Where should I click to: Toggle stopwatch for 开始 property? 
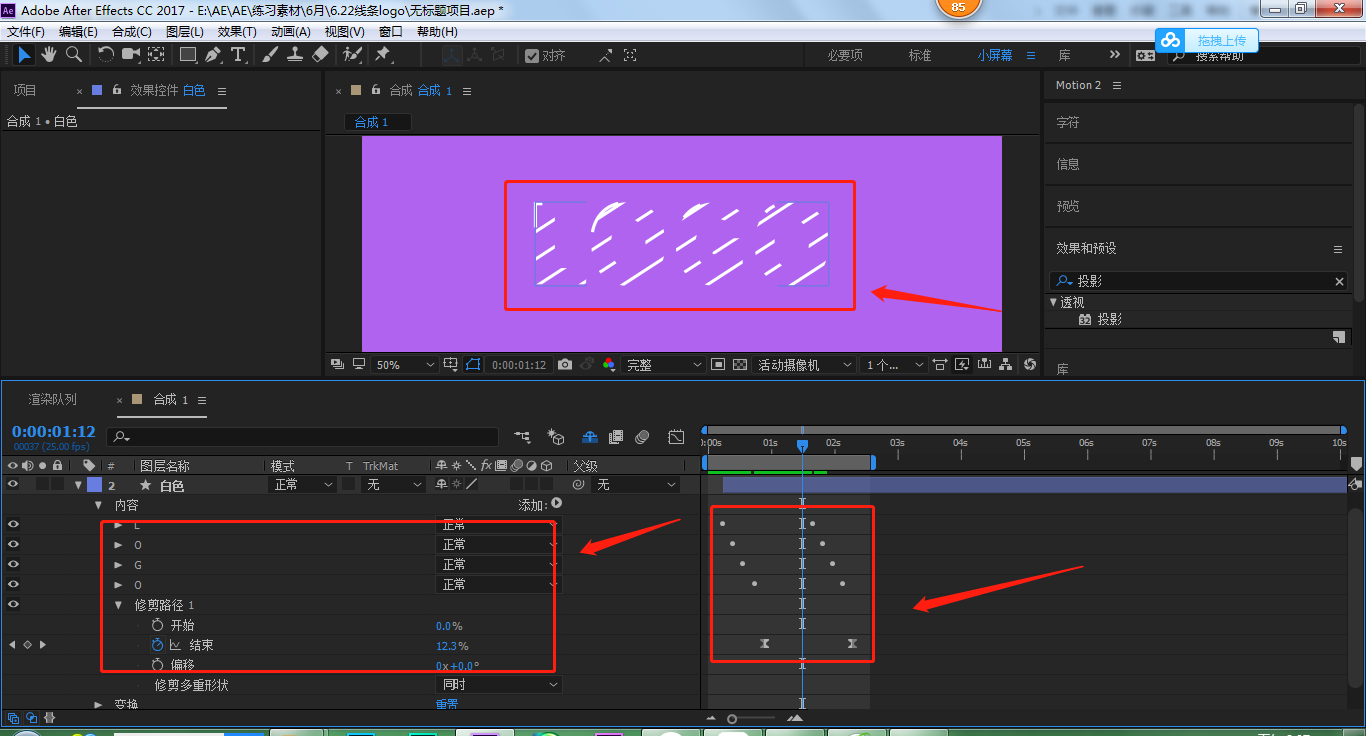coord(157,625)
